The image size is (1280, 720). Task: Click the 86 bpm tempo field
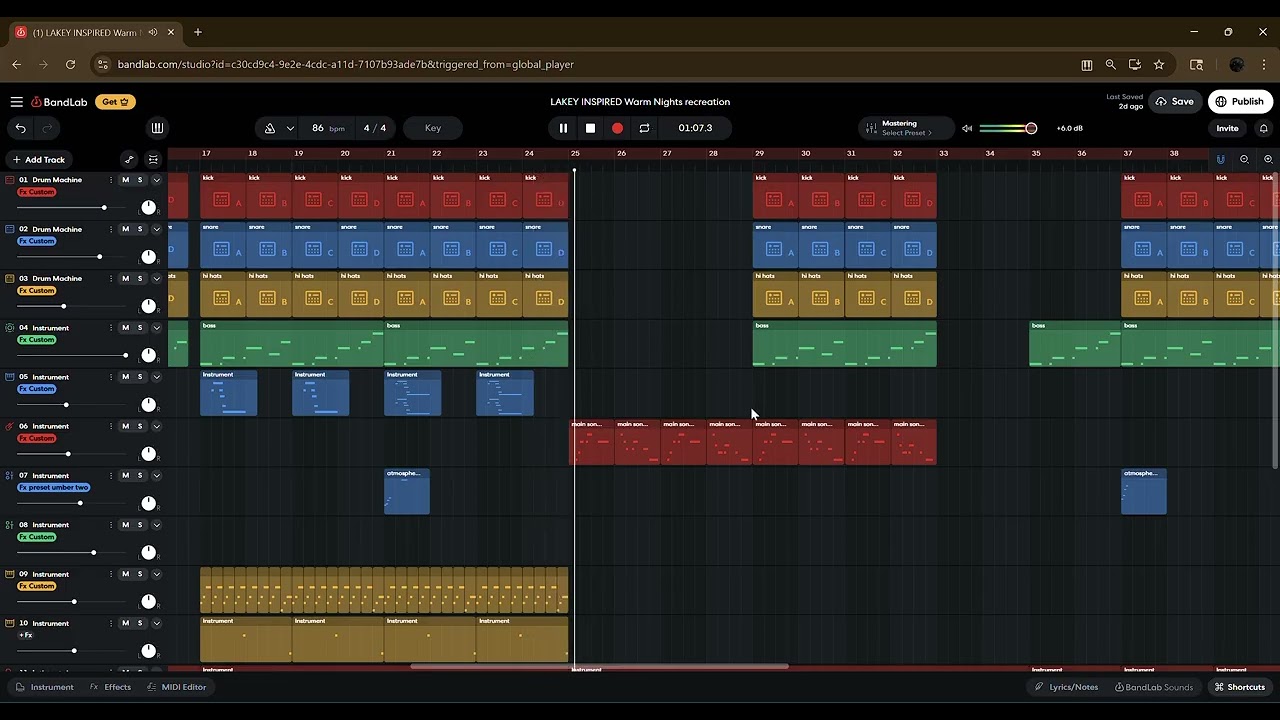pyautogui.click(x=327, y=128)
